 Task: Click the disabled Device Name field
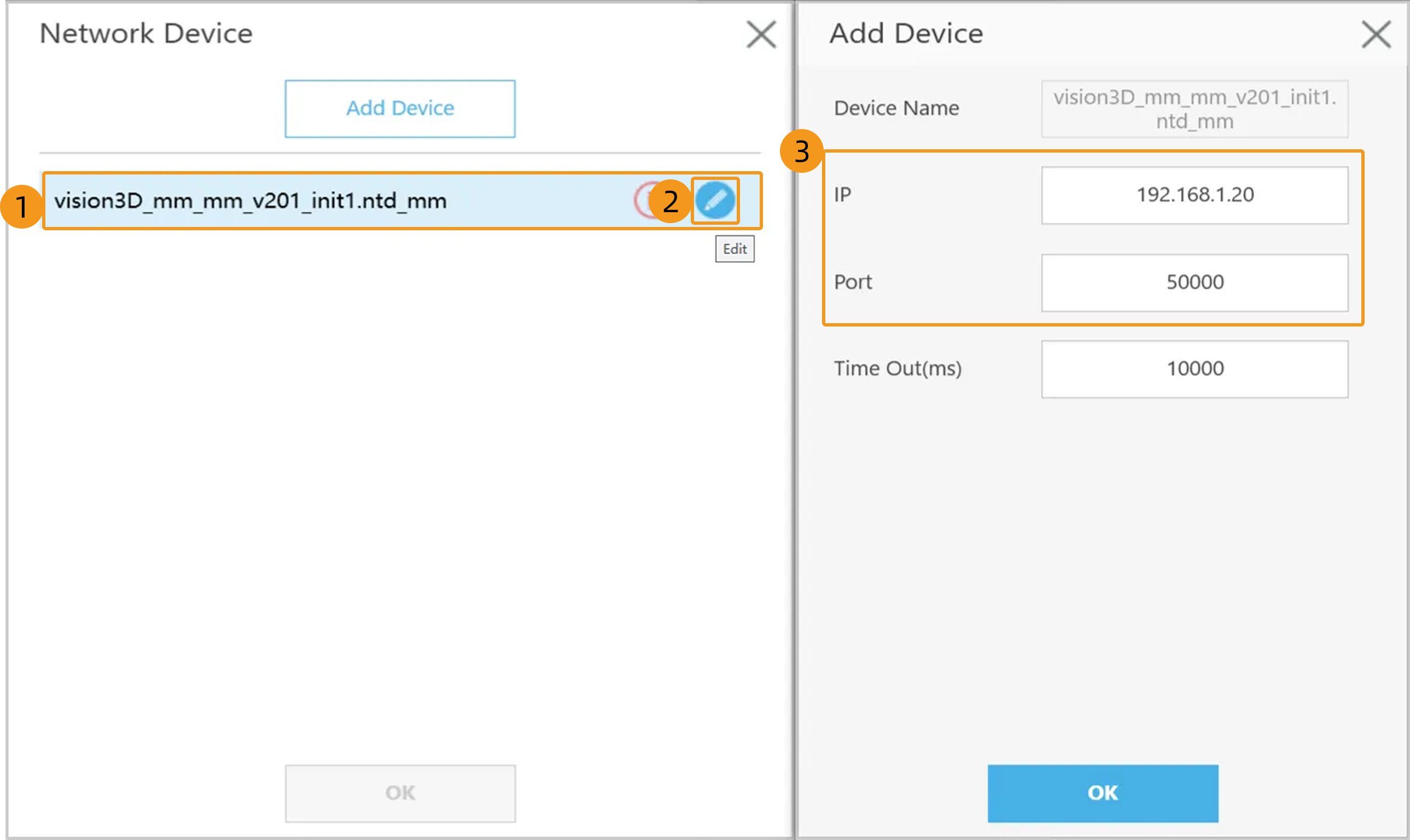point(1195,109)
